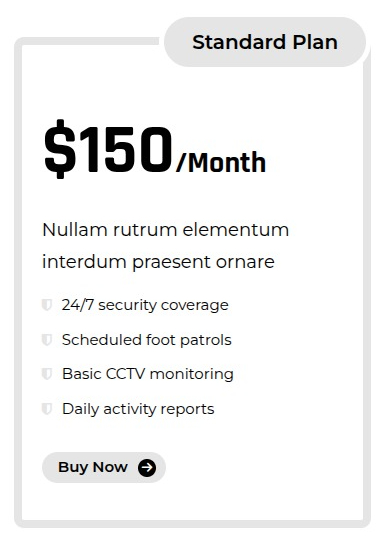Click the Nullam rutrum elementum description line
The image size is (391, 540).
(x=165, y=230)
